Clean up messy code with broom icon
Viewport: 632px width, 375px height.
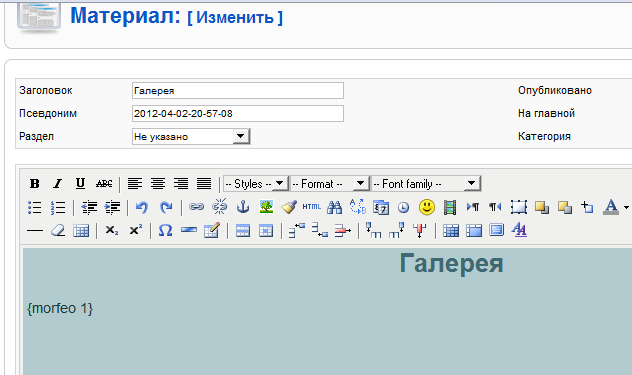coord(289,207)
